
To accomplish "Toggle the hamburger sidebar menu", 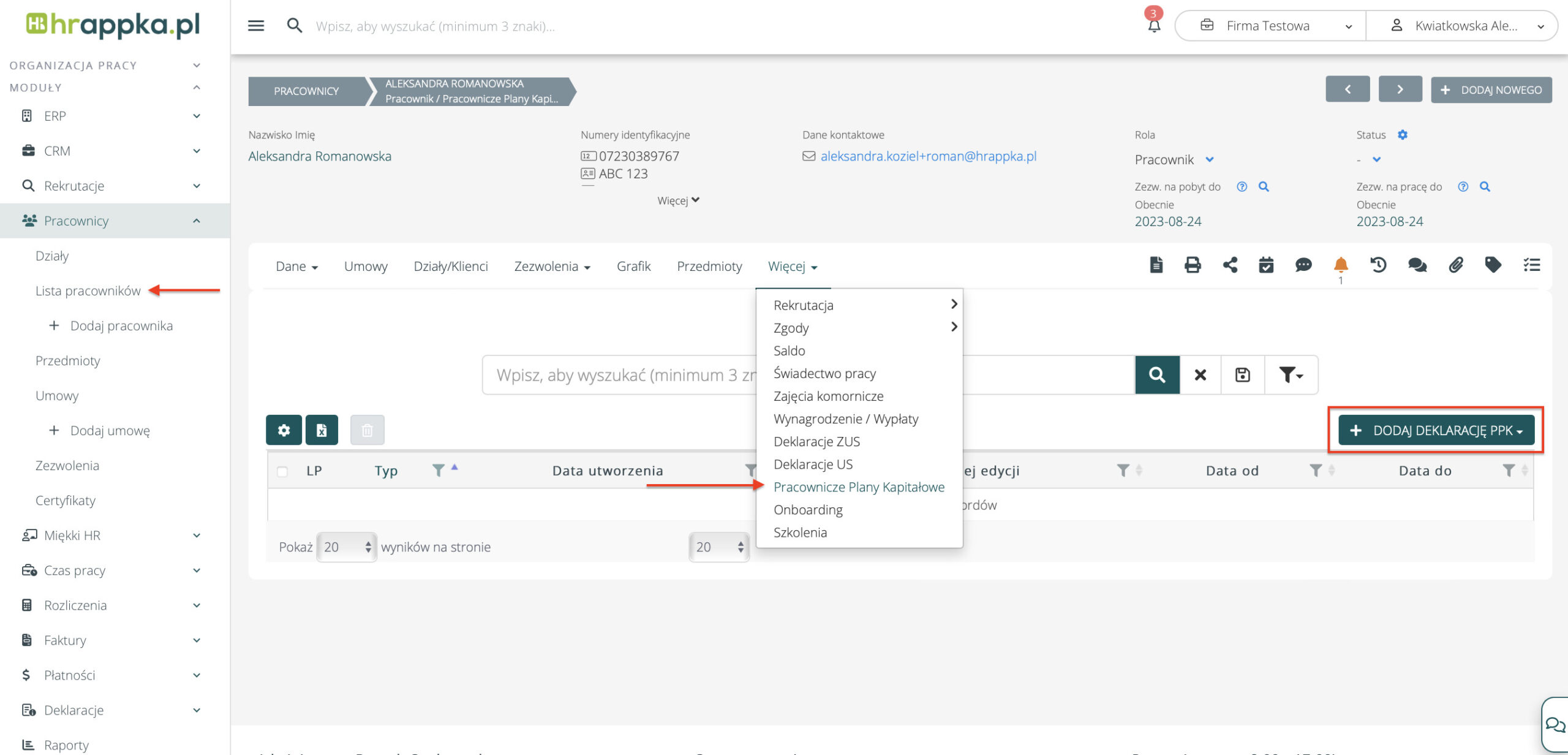I will pyautogui.click(x=256, y=26).
